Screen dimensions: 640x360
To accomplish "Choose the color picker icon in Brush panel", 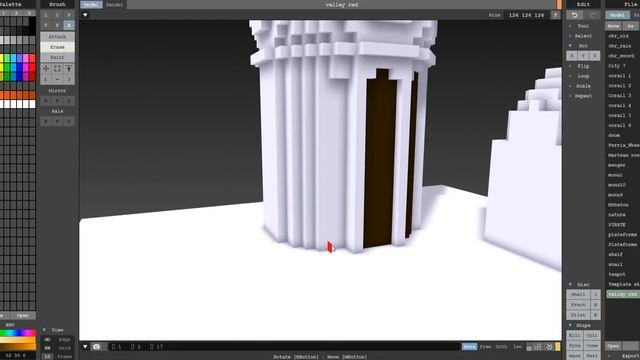I will click(69, 69).
